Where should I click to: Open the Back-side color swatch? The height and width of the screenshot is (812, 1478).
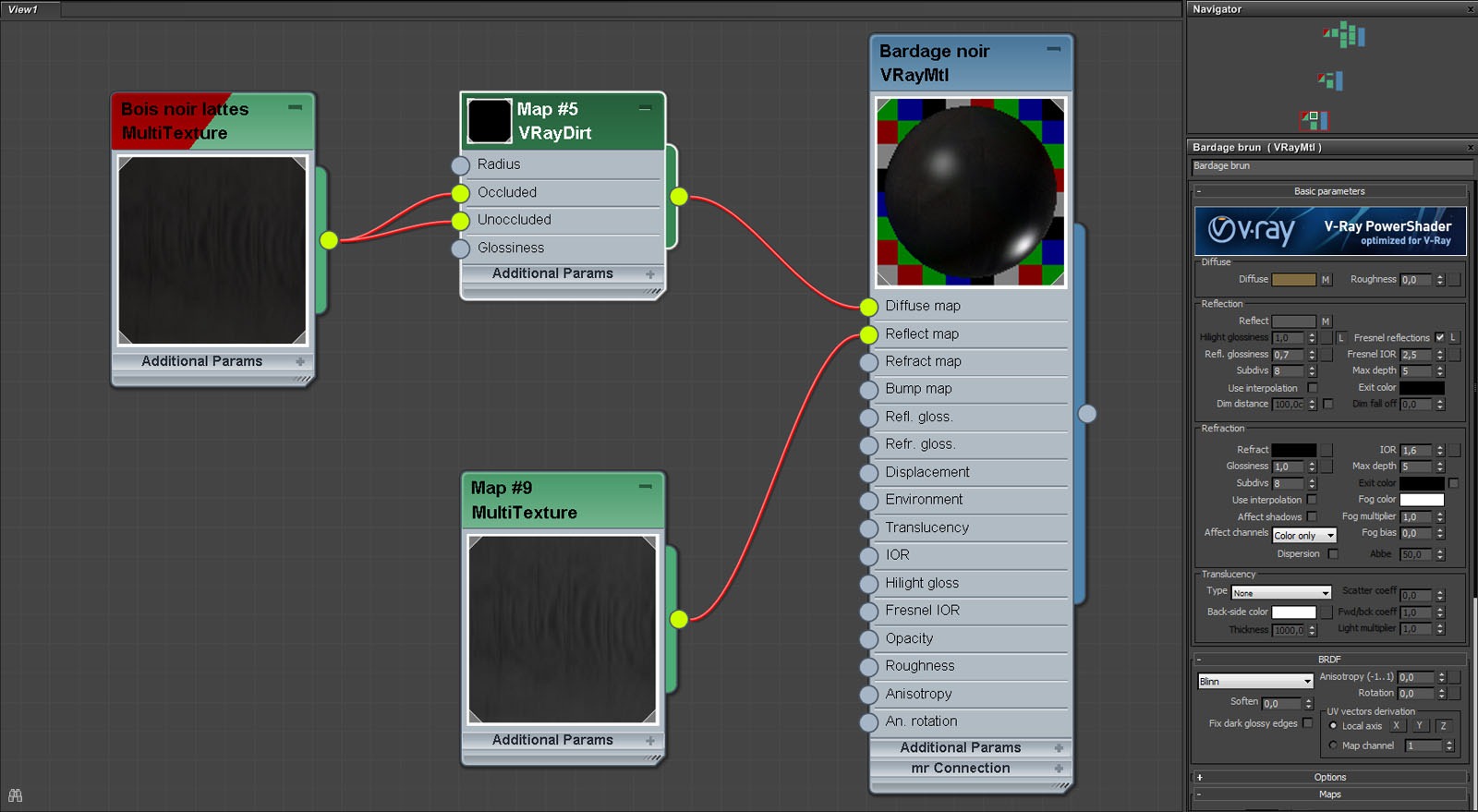[1293, 612]
